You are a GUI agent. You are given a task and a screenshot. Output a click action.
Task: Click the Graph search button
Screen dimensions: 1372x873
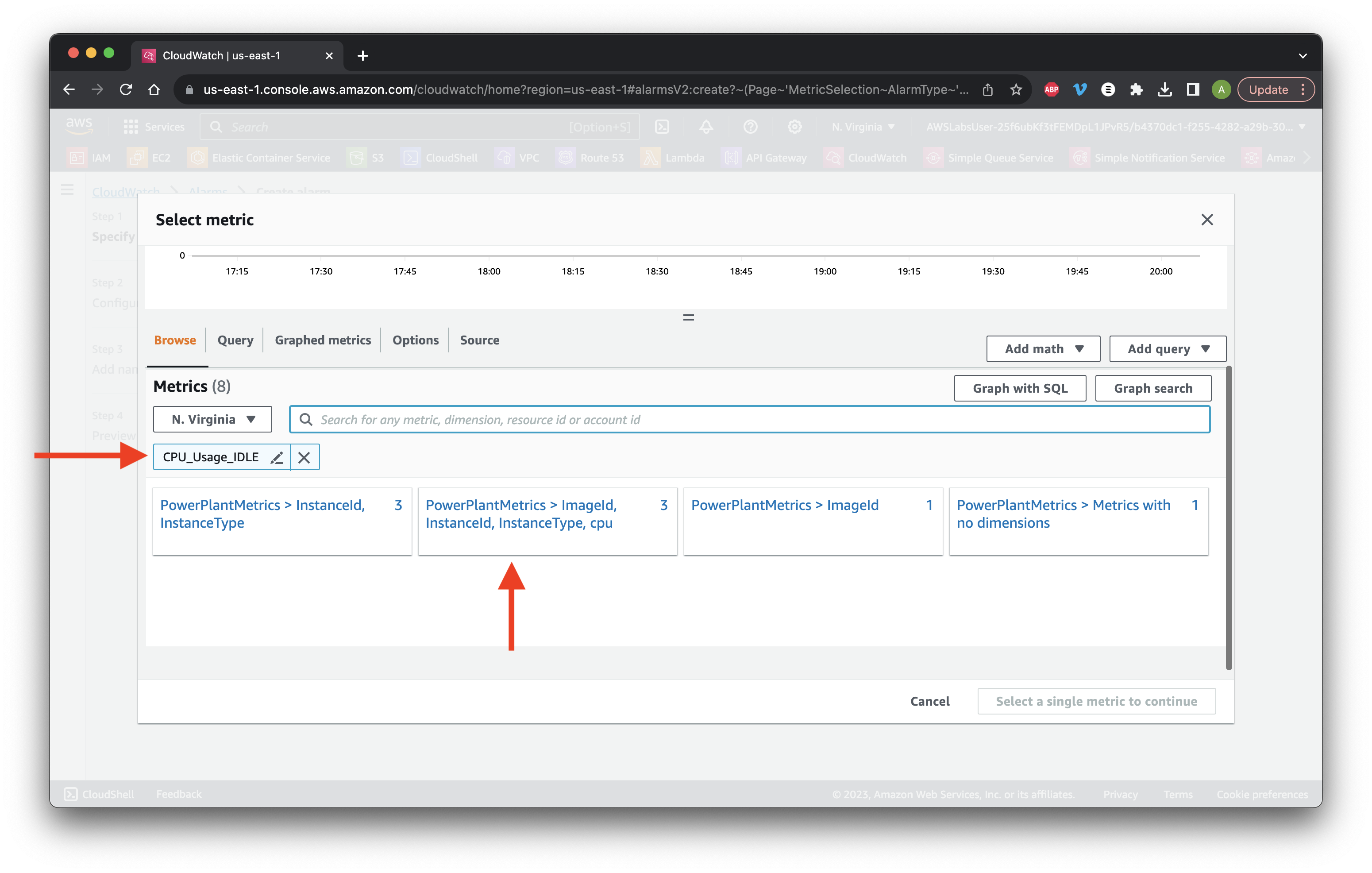tap(1152, 388)
